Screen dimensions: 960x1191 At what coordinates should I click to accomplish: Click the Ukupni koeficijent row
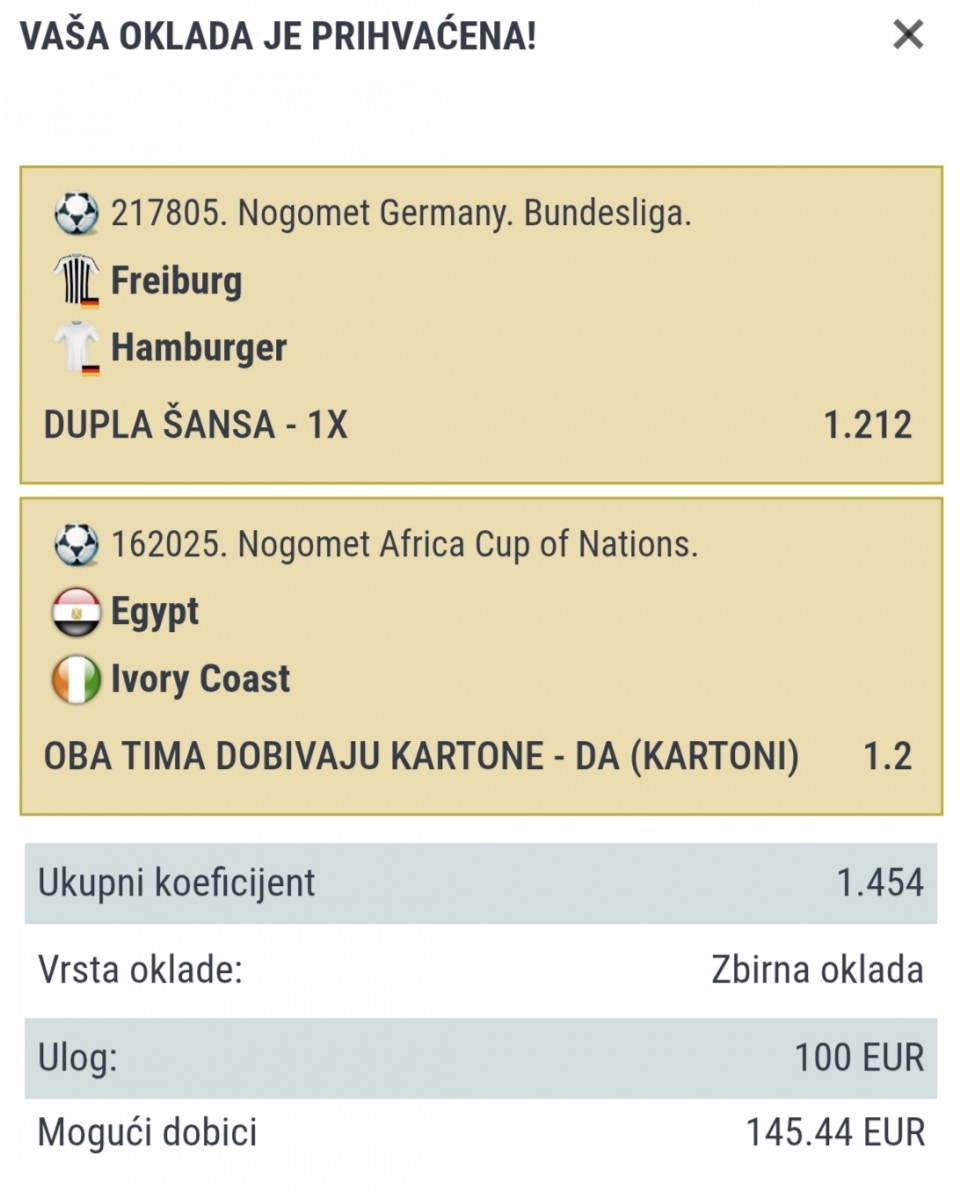click(480, 883)
